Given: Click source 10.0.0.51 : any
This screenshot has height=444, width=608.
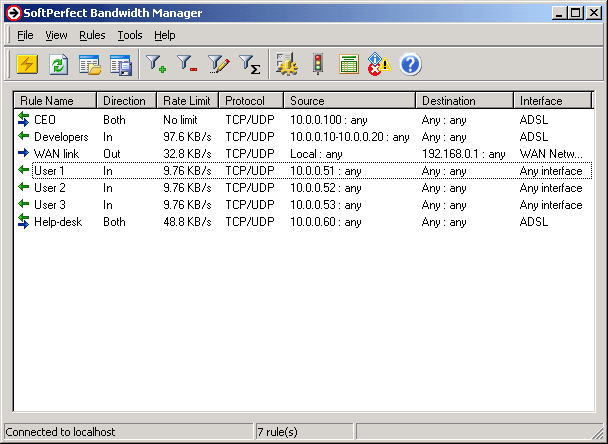Looking at the screenshot, I should [x=326, y=171].
